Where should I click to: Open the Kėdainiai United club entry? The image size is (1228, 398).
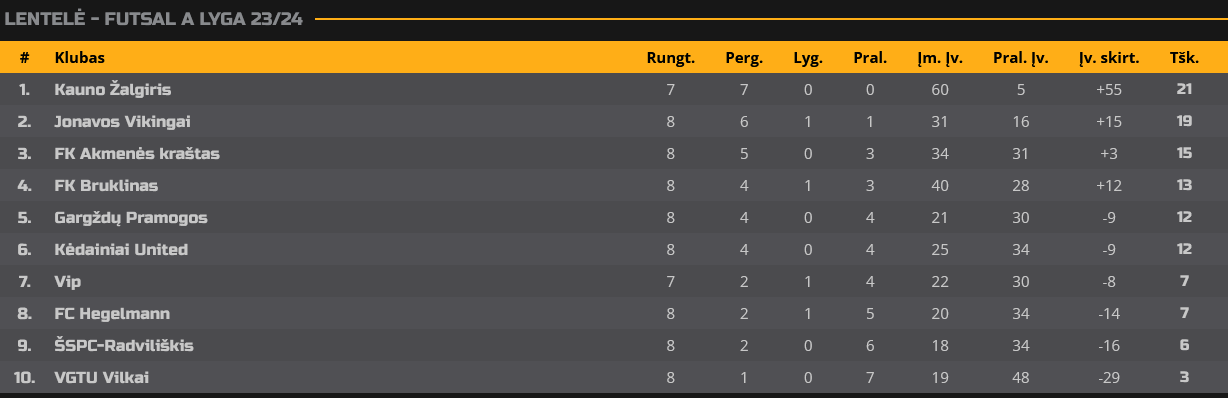tap(121, 249)
